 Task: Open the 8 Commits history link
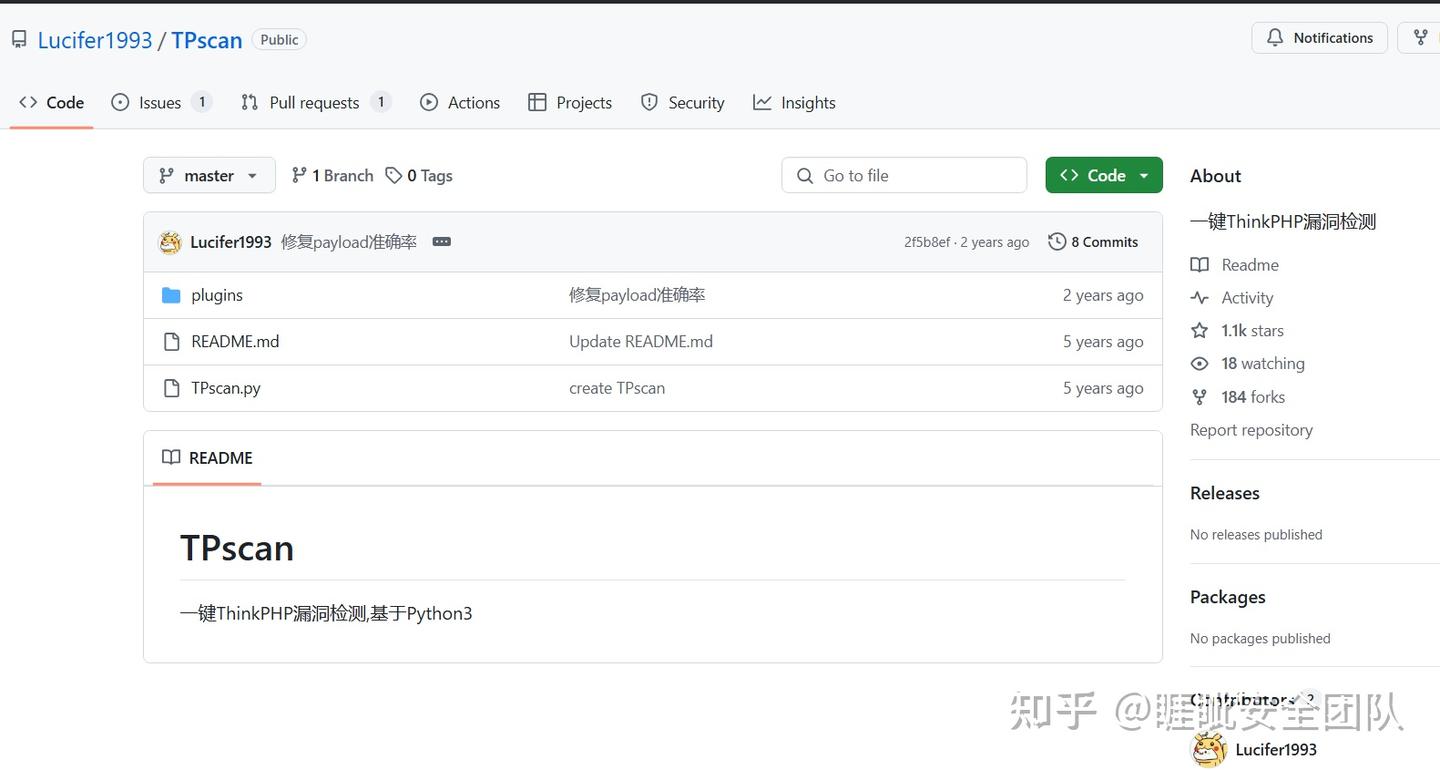tap(1093, 242)
